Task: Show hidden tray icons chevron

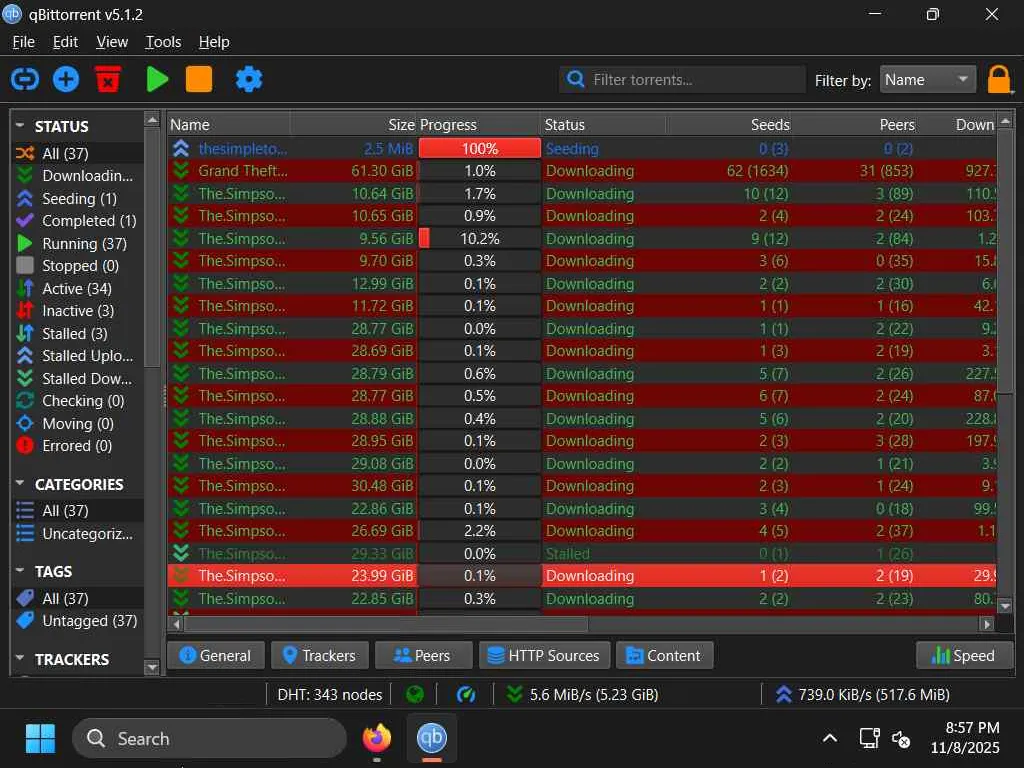Action: 829,739
